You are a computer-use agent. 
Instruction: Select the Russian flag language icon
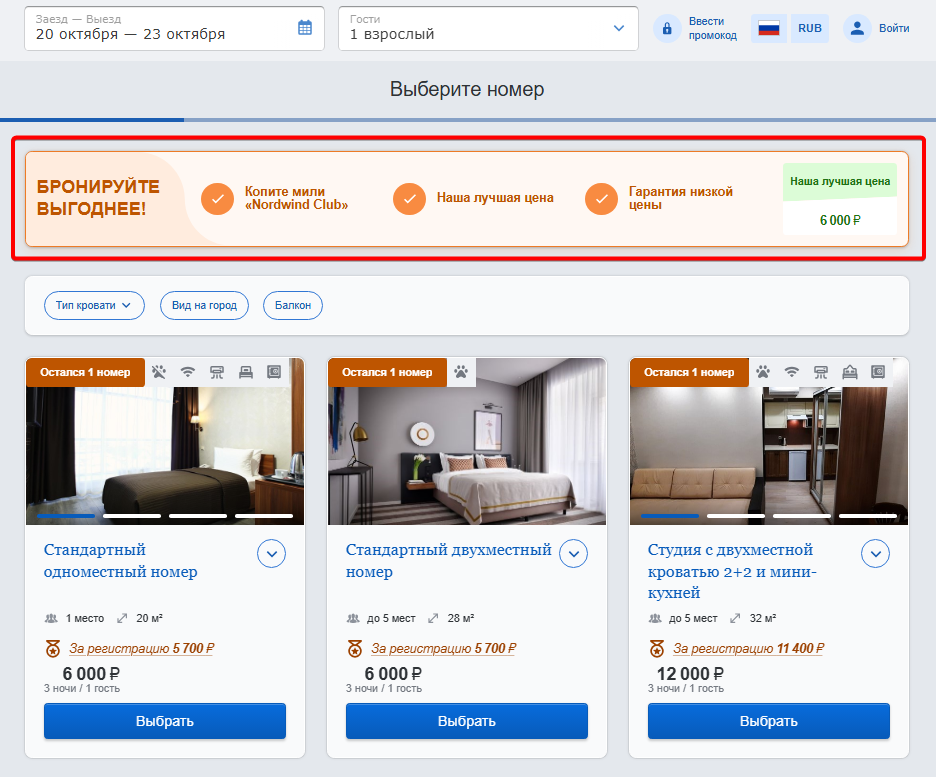pos(768,28)
